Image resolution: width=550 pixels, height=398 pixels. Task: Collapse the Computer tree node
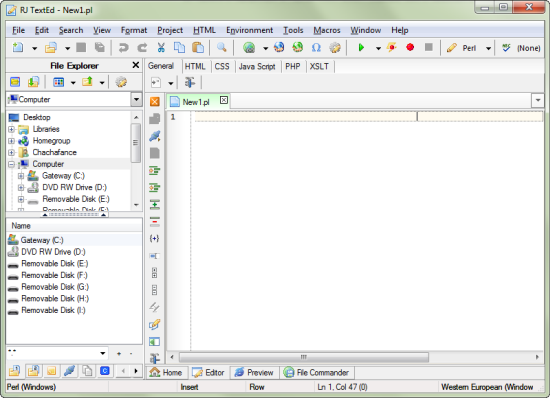11,164
